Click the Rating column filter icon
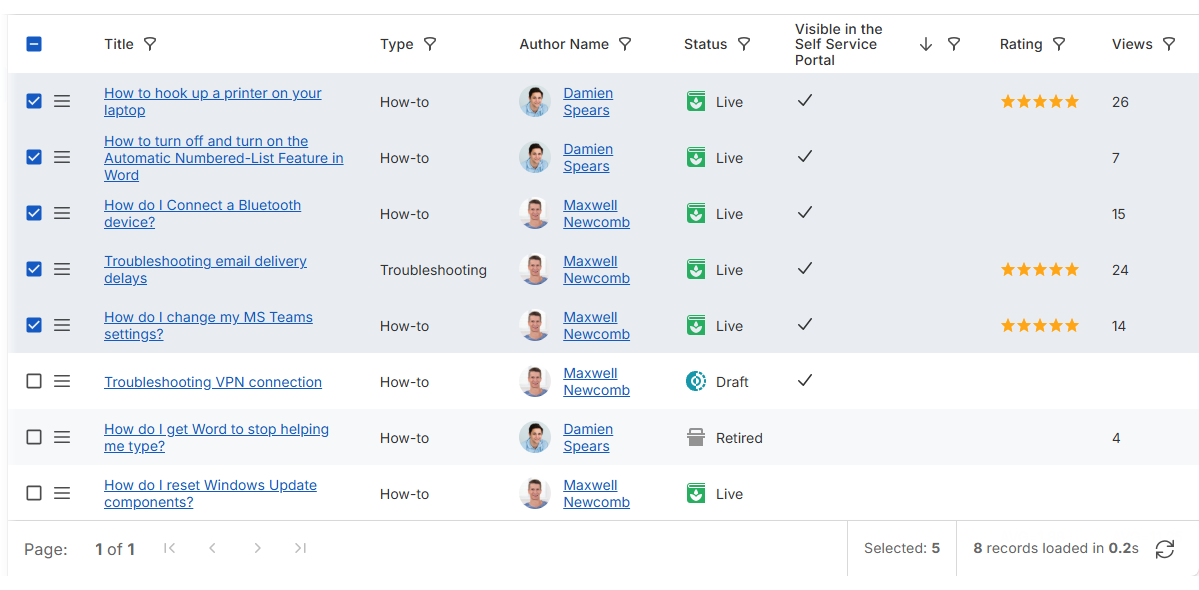 point(1059,44)
